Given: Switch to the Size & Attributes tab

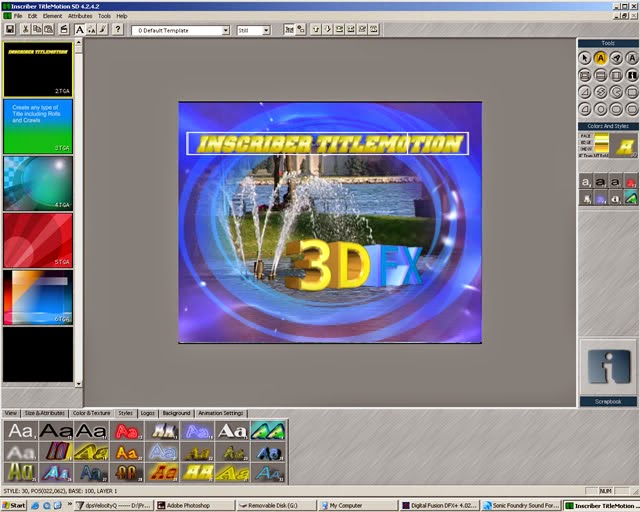Looking at the screenshot, I should click(44, 413).
